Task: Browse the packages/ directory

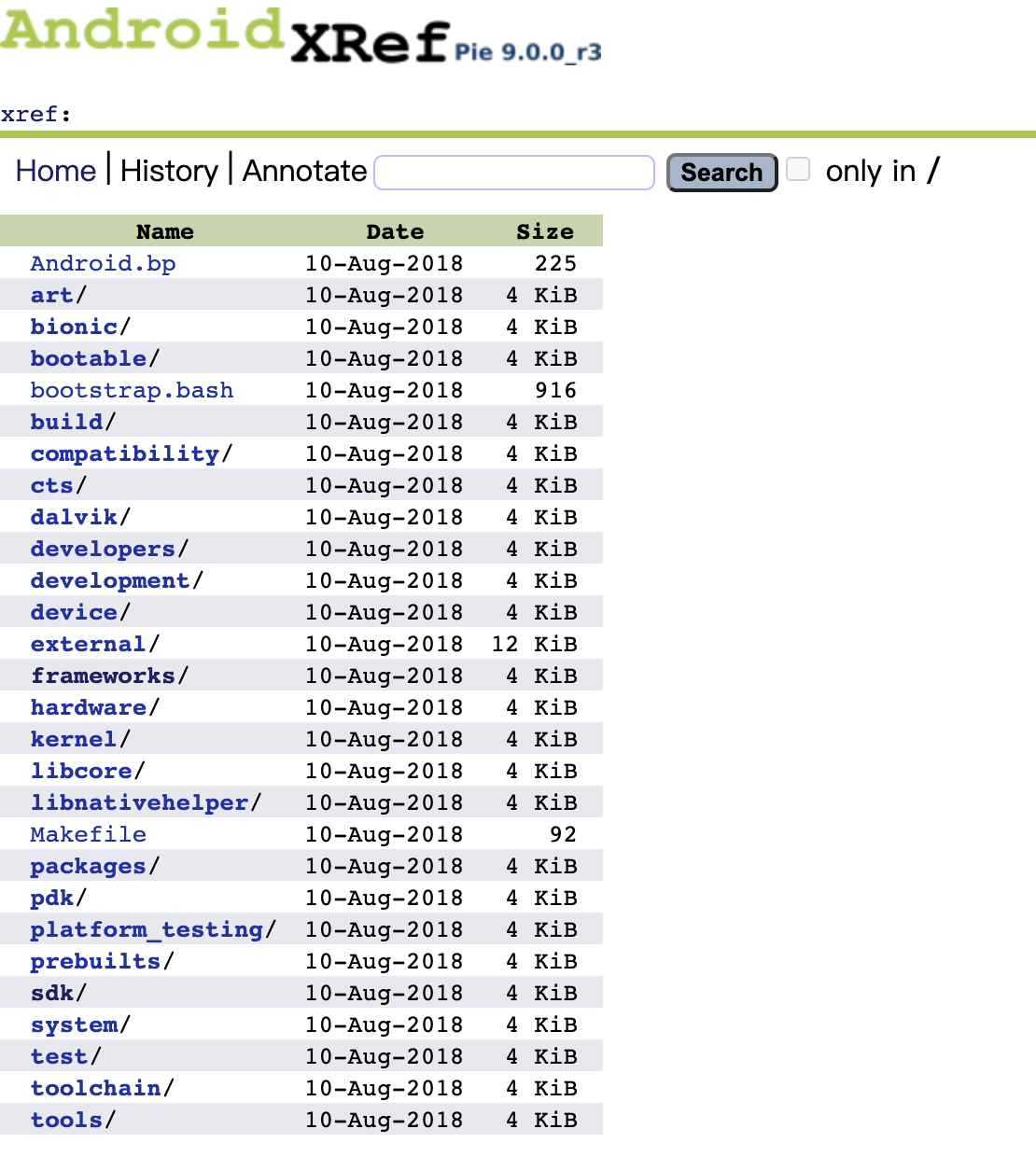Action: (x=87, y=865)
